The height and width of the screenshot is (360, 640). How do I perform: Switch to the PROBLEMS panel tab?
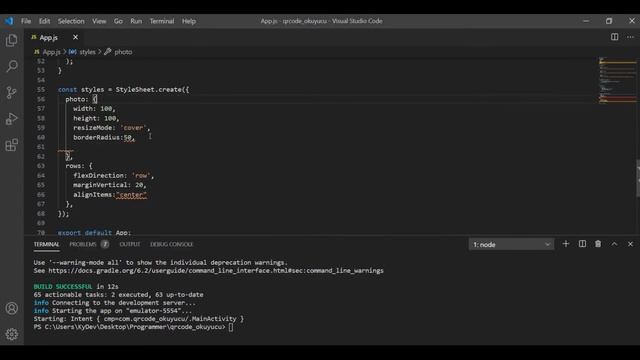83,244
